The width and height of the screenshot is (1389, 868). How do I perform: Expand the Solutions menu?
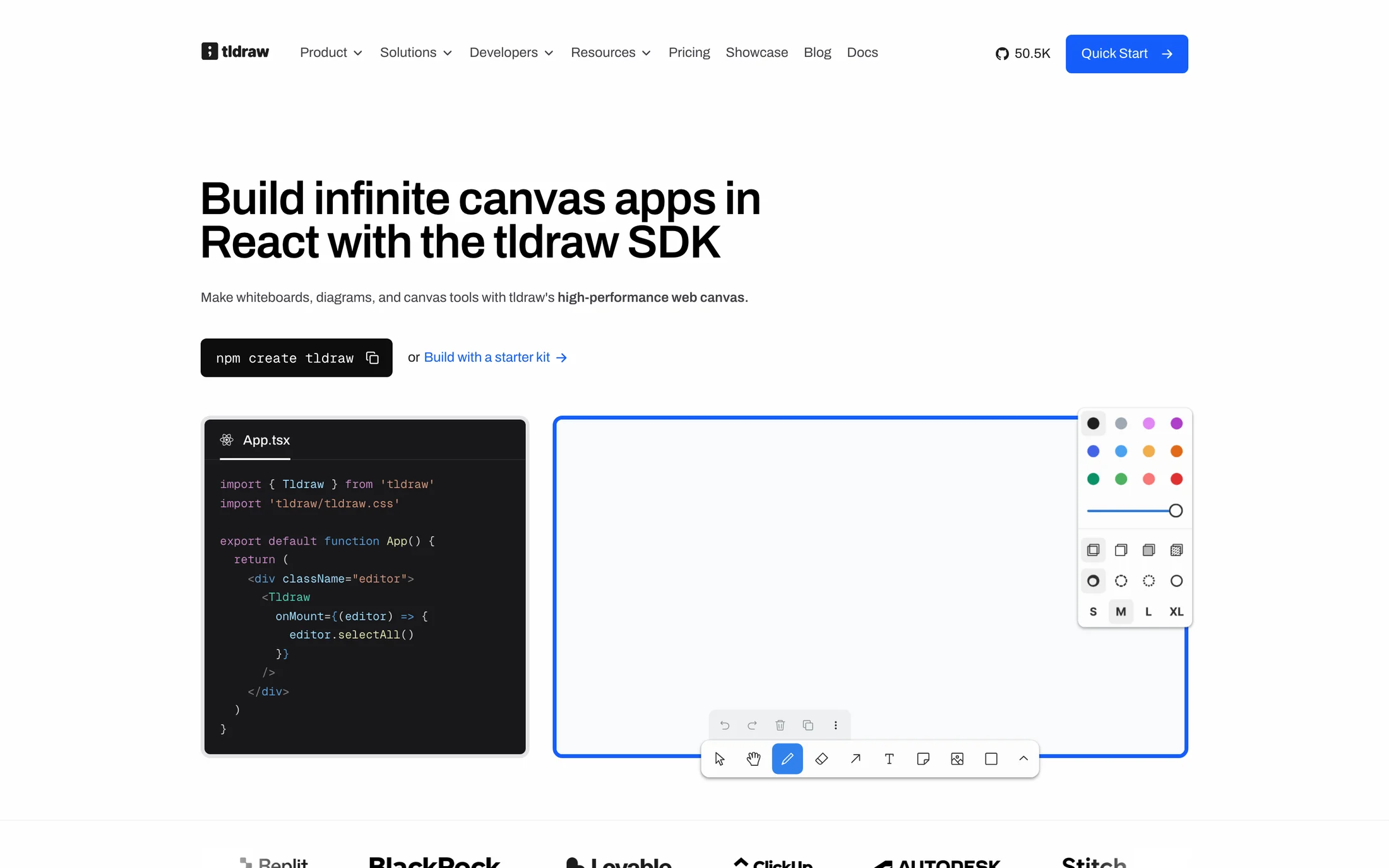(416, 52)
